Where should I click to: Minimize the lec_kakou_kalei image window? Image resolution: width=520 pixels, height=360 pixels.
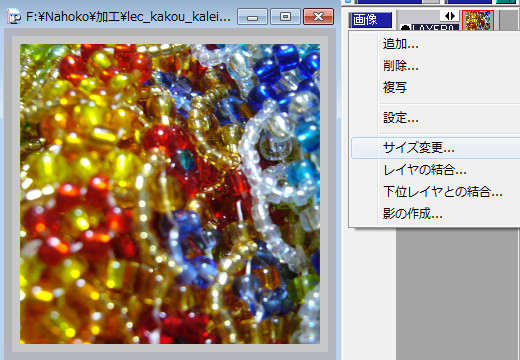[252, 17]
